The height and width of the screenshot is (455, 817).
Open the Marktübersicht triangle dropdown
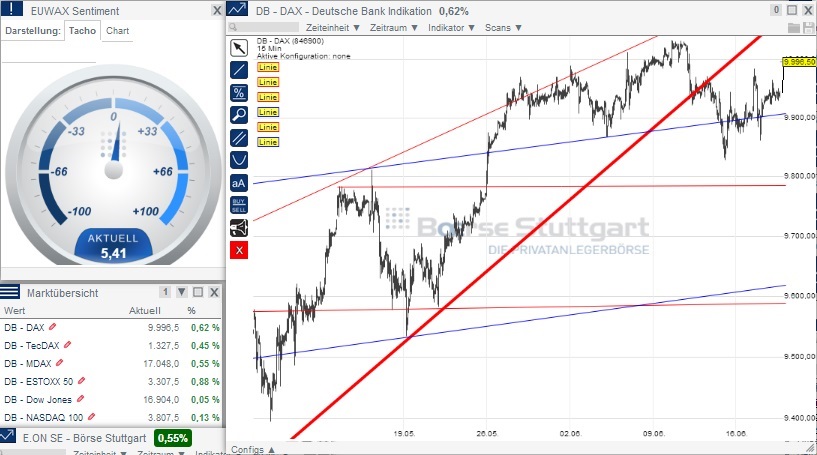coord(182,292)
